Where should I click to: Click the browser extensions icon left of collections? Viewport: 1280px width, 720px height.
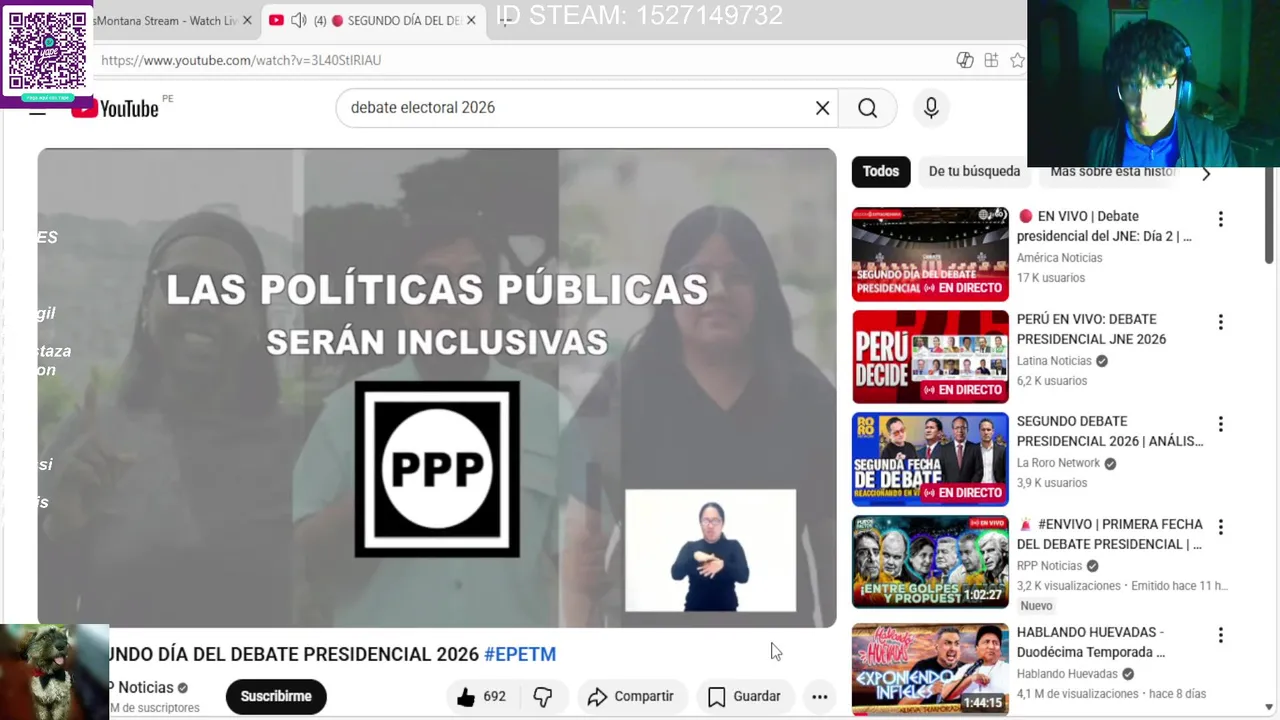[x=965, y=60]
